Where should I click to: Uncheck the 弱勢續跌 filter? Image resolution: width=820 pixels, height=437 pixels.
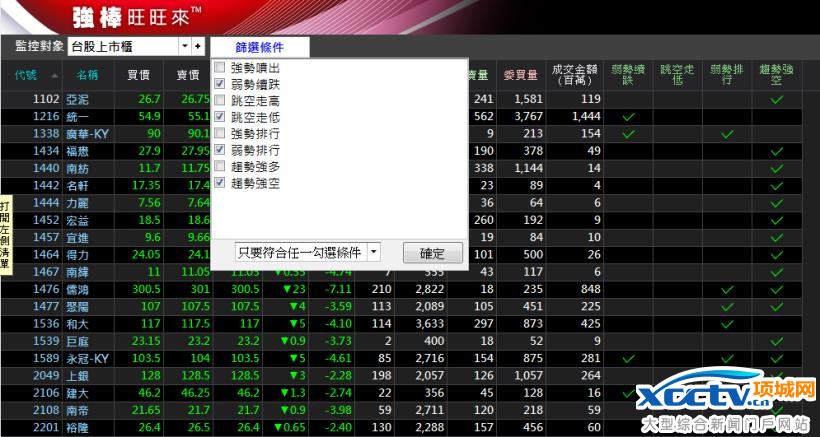pyautogui.click(x=219, y=84)
